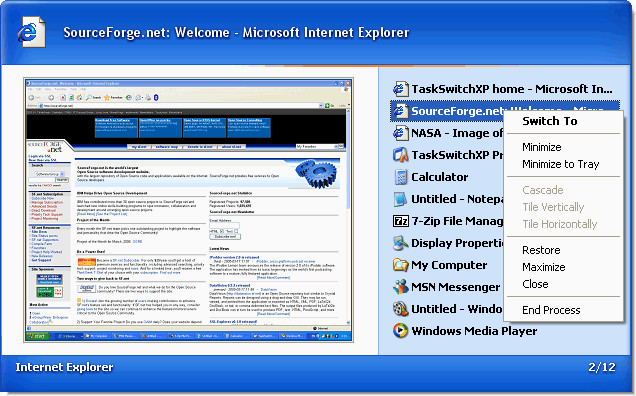Click the Untitled - Notepad icon
This screenshot has width=636, height=396.
coord(400,199)
